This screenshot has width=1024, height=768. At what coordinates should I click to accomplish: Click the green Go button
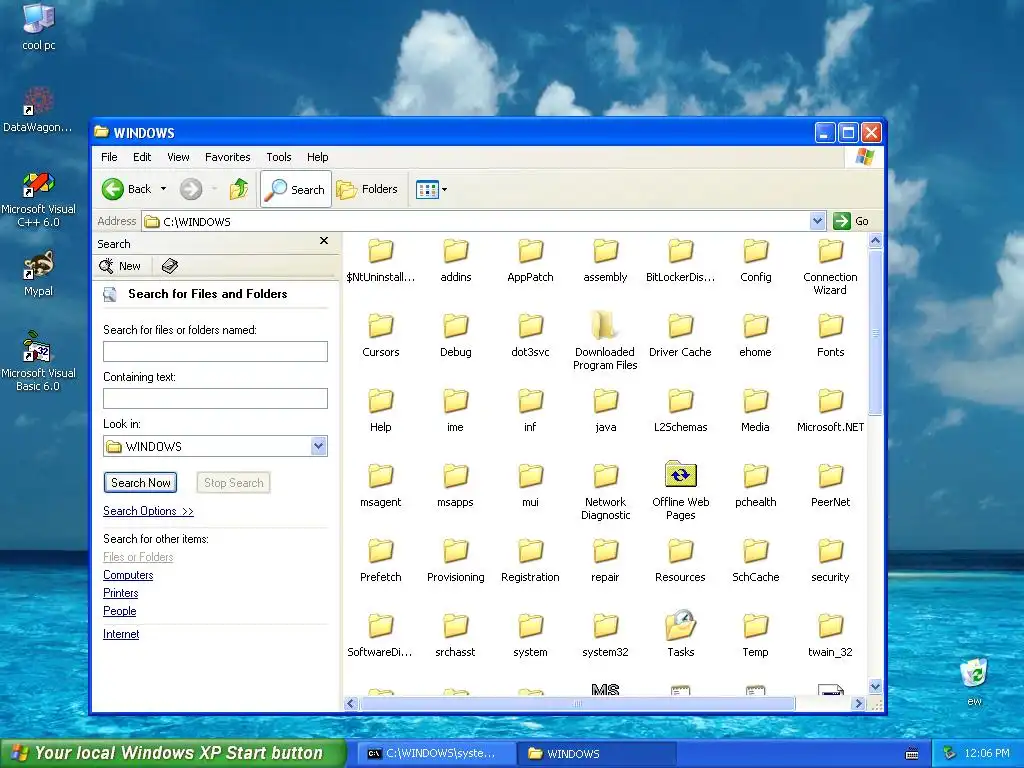pos(850,221)
